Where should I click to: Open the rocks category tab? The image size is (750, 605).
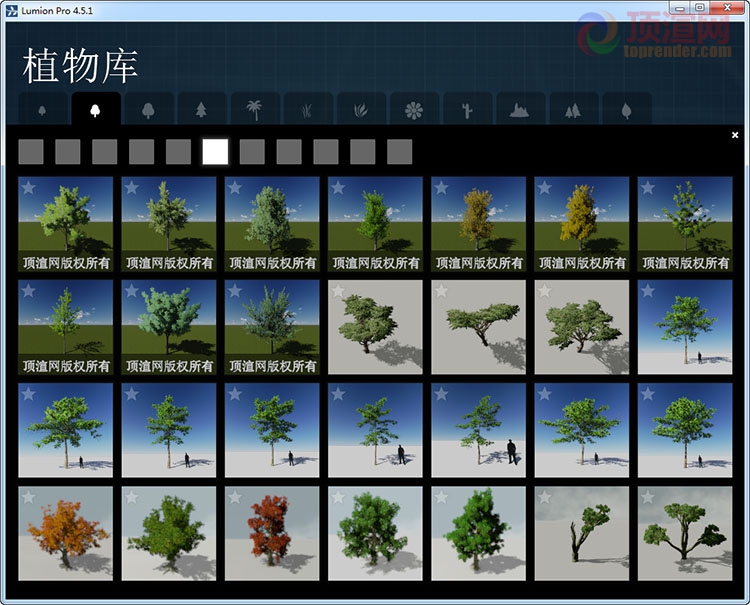point(520,110)
